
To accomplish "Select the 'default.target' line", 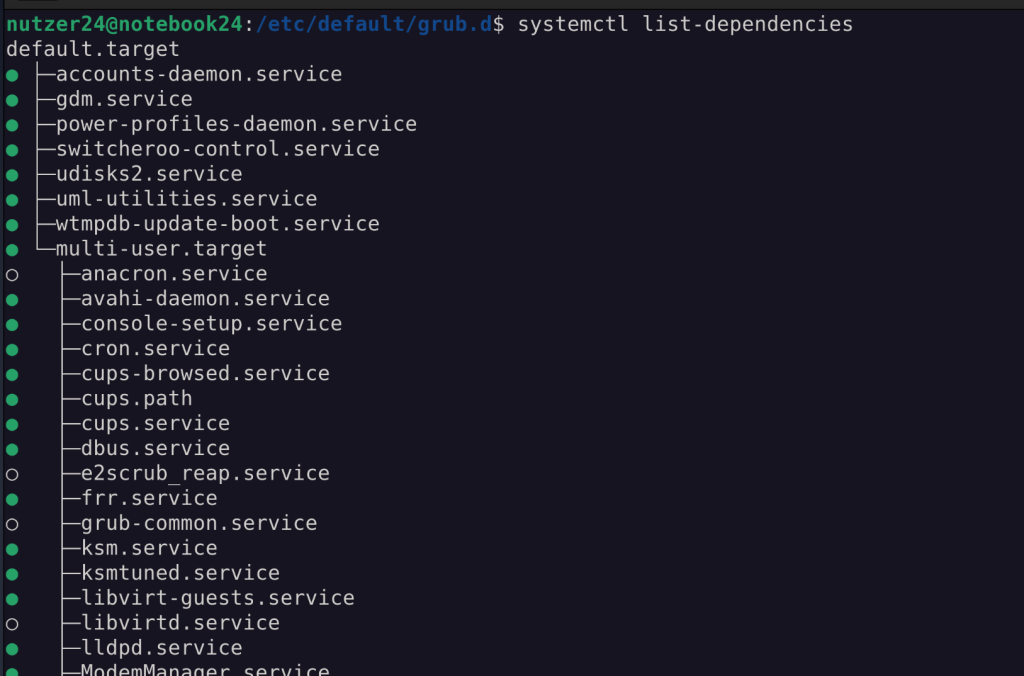I will coord(93,49).
